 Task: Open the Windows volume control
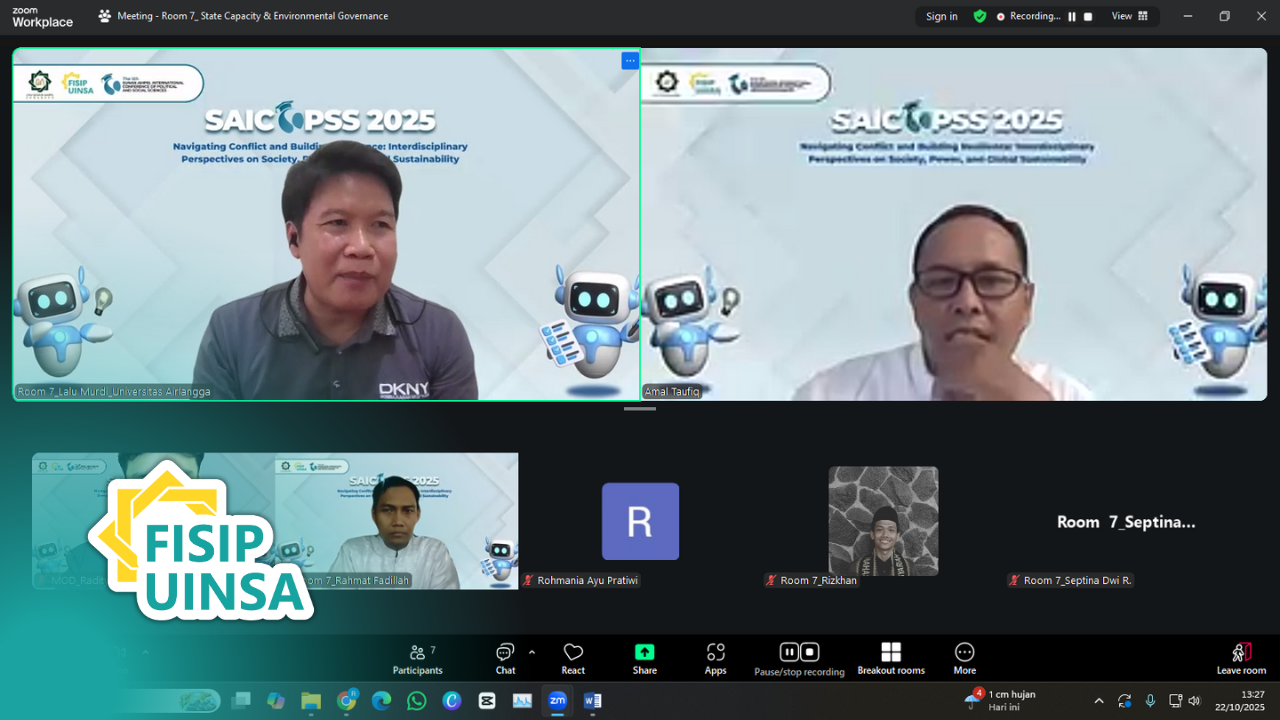point(1194,701)
